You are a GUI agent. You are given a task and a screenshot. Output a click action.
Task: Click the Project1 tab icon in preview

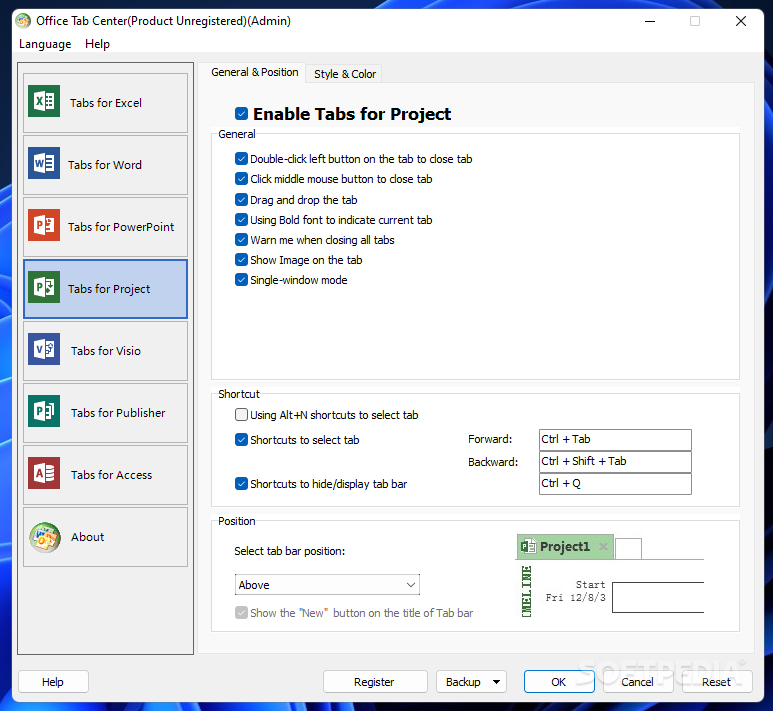(528, 546)
